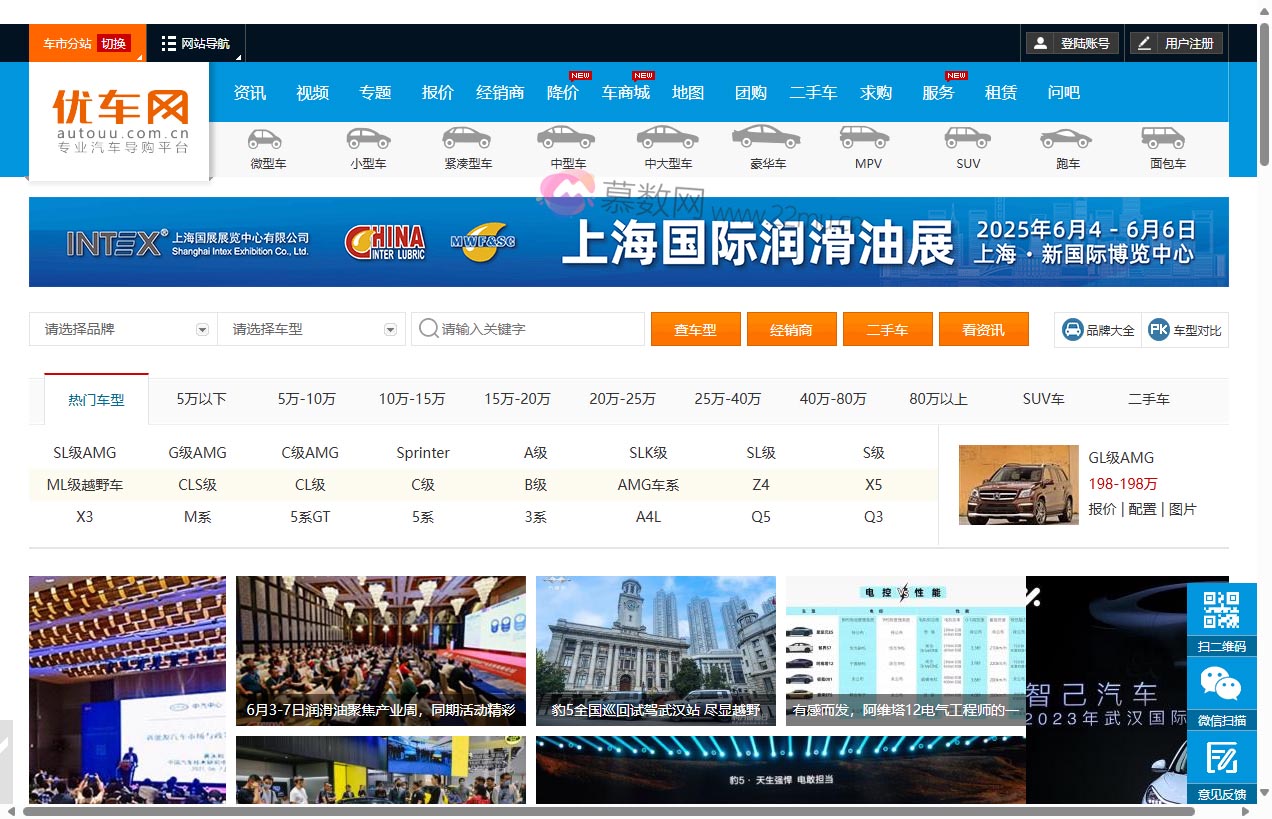1272x819 pixels.
Task: Expand the 网站导航 site navigation menu
Action: (196, 43)
